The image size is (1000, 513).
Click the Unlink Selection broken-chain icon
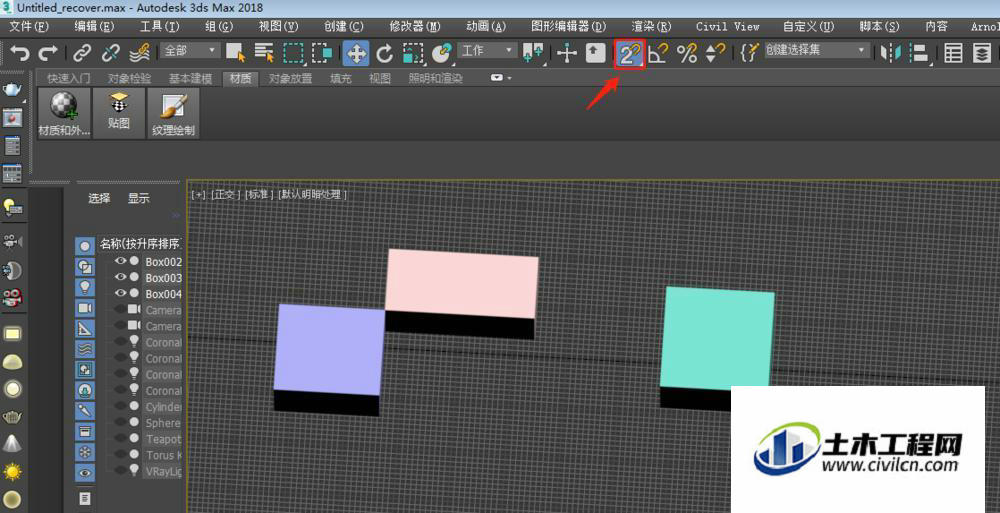pyautogui.click(x=111, y=52)
